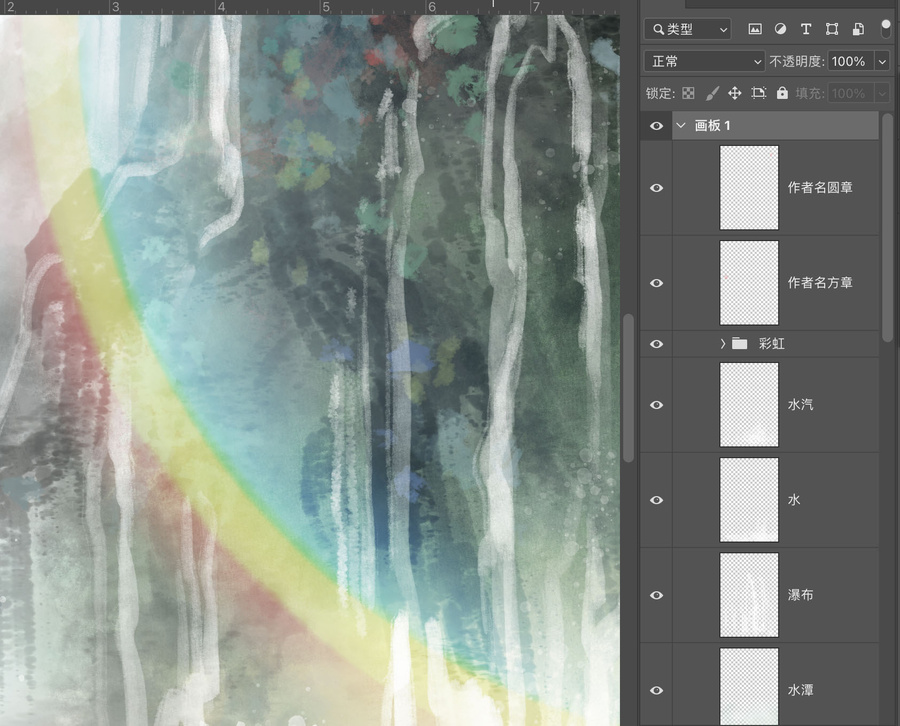
Task: Lock image pixels brush icon
Action: pos(712,93)
